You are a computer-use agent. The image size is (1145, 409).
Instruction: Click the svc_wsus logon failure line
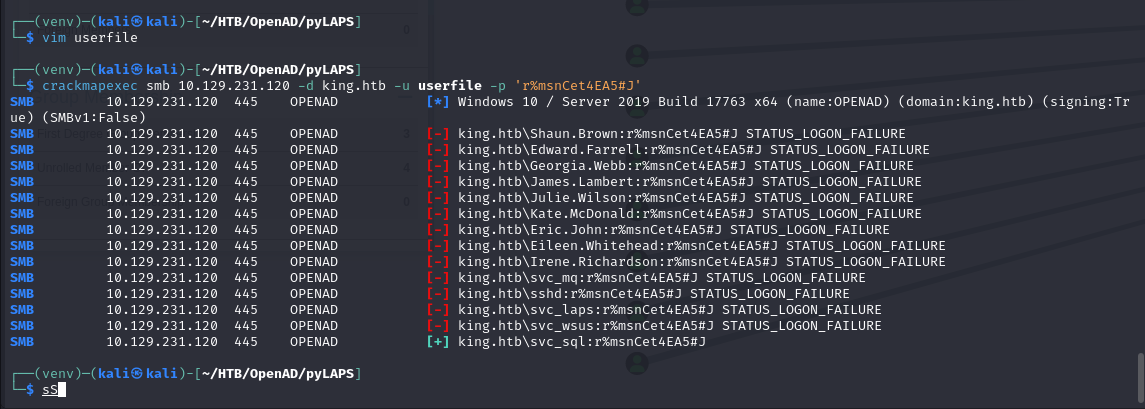click(x=446, y=326)
